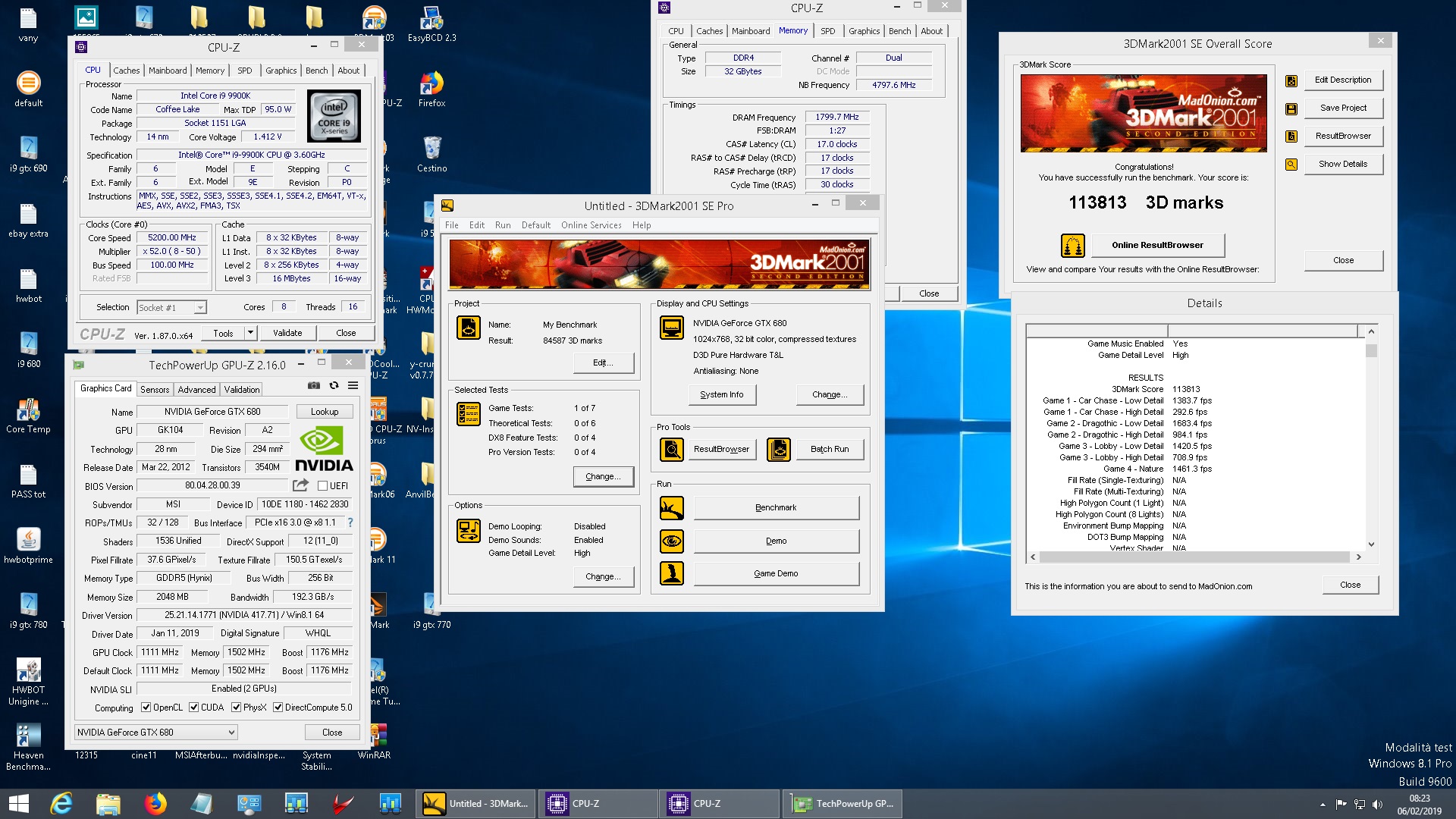Switch to the TechPowerUp GPU-Z taskbar item
The height and width of the screenshot is (819, 1456).
click(x=842, y=803)
